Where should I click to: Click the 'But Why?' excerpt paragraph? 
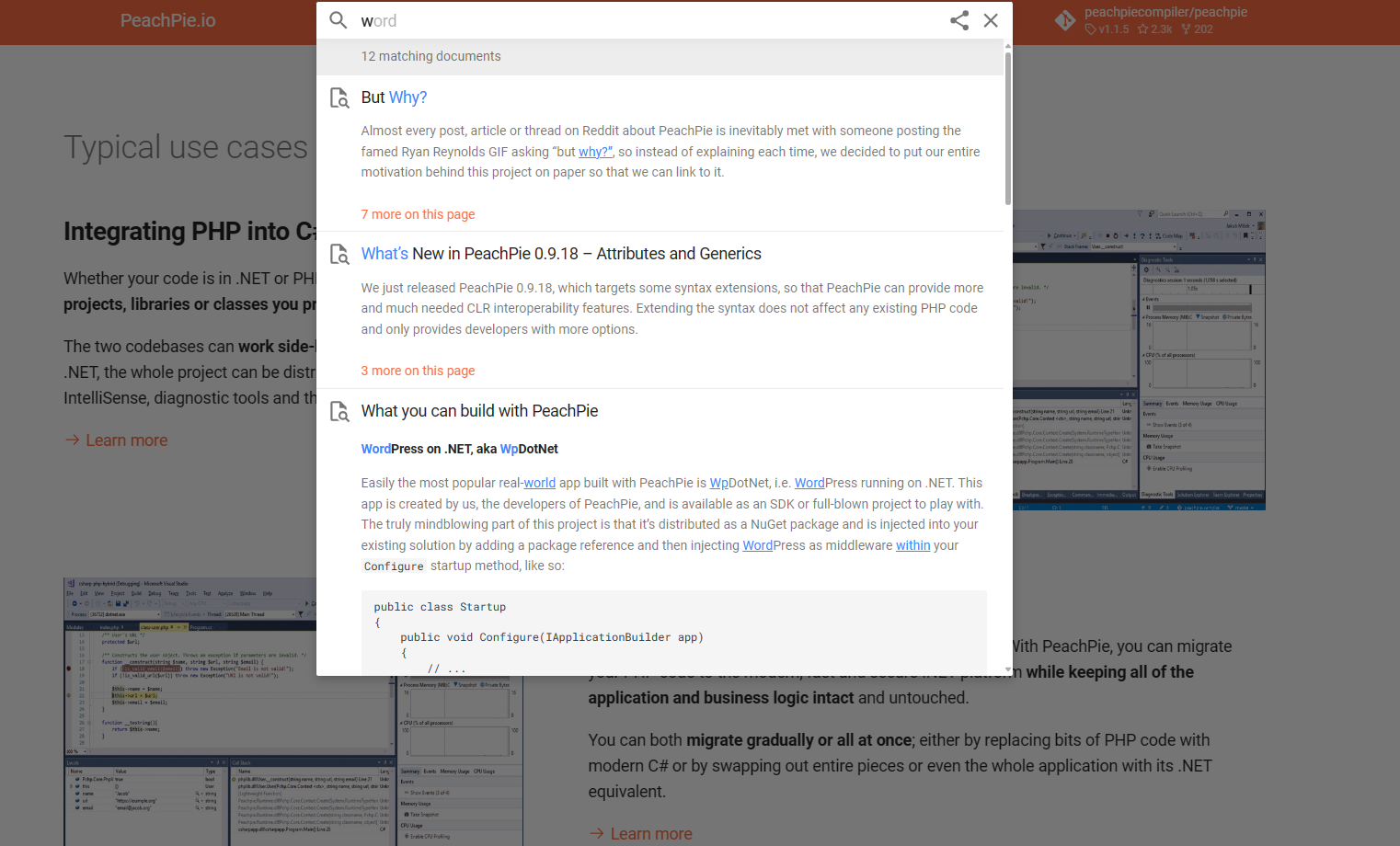click(671, 152)
